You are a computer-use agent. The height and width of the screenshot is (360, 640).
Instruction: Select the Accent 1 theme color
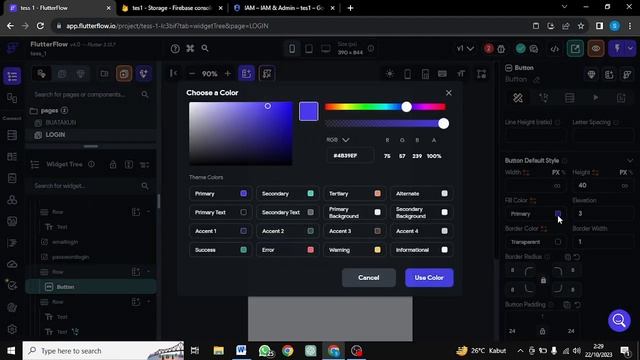click(x=220, y=231)
